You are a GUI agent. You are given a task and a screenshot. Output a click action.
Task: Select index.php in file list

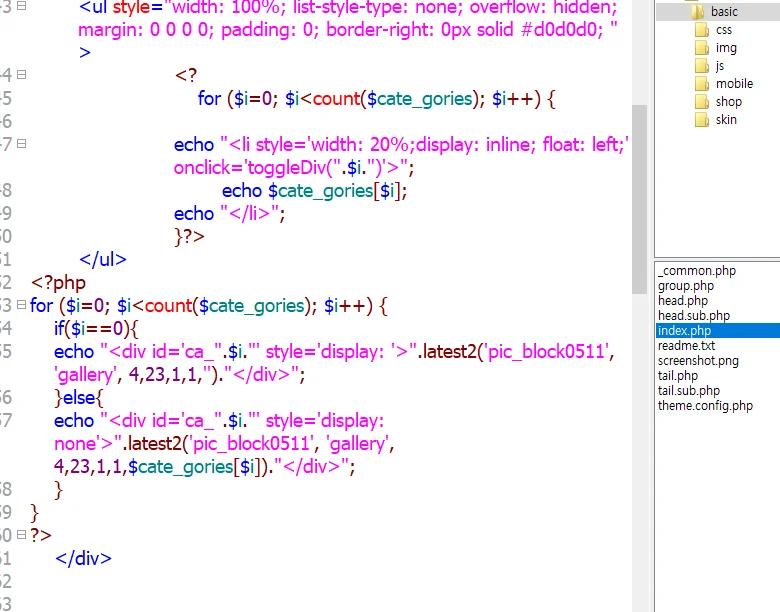pos(718,330)
